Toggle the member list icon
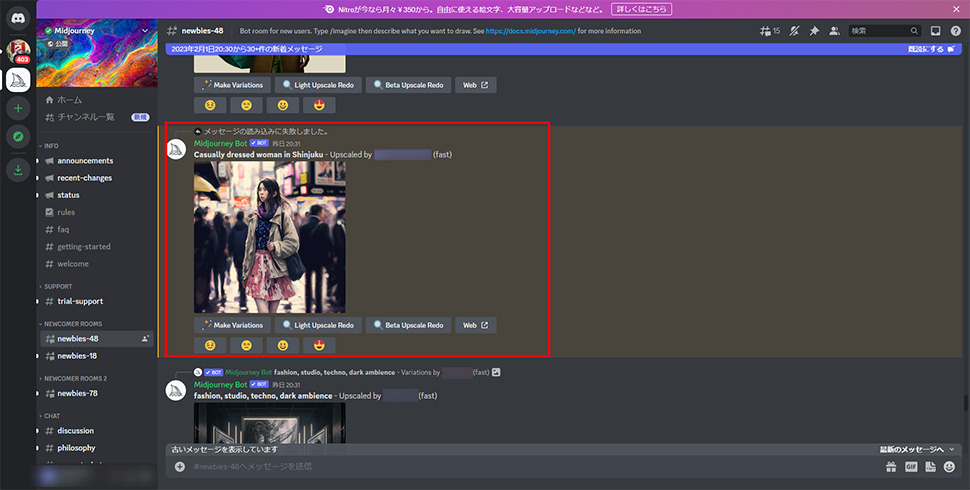Image resolution: width=970 pixels, height=490 pixels. tap(834, 31)
